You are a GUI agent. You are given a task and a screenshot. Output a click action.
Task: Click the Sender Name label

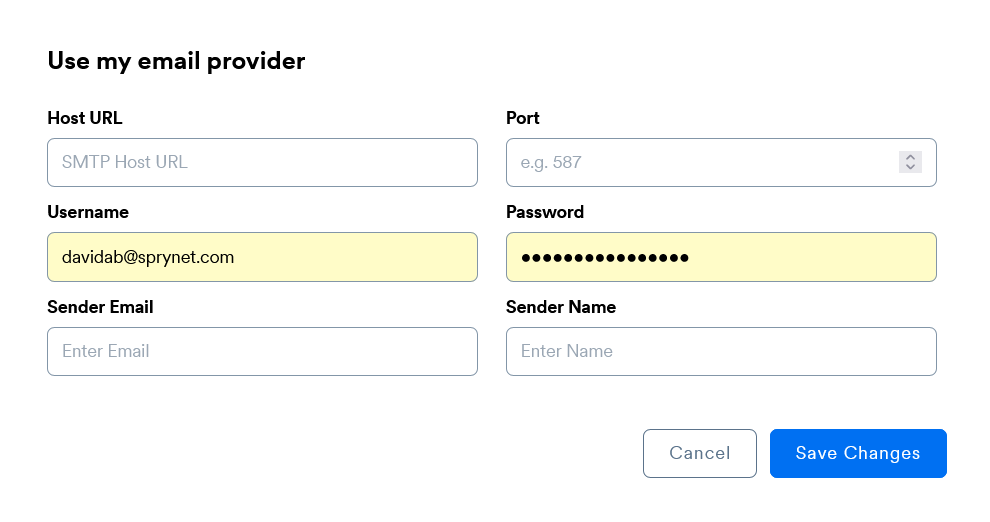point(561,307)
